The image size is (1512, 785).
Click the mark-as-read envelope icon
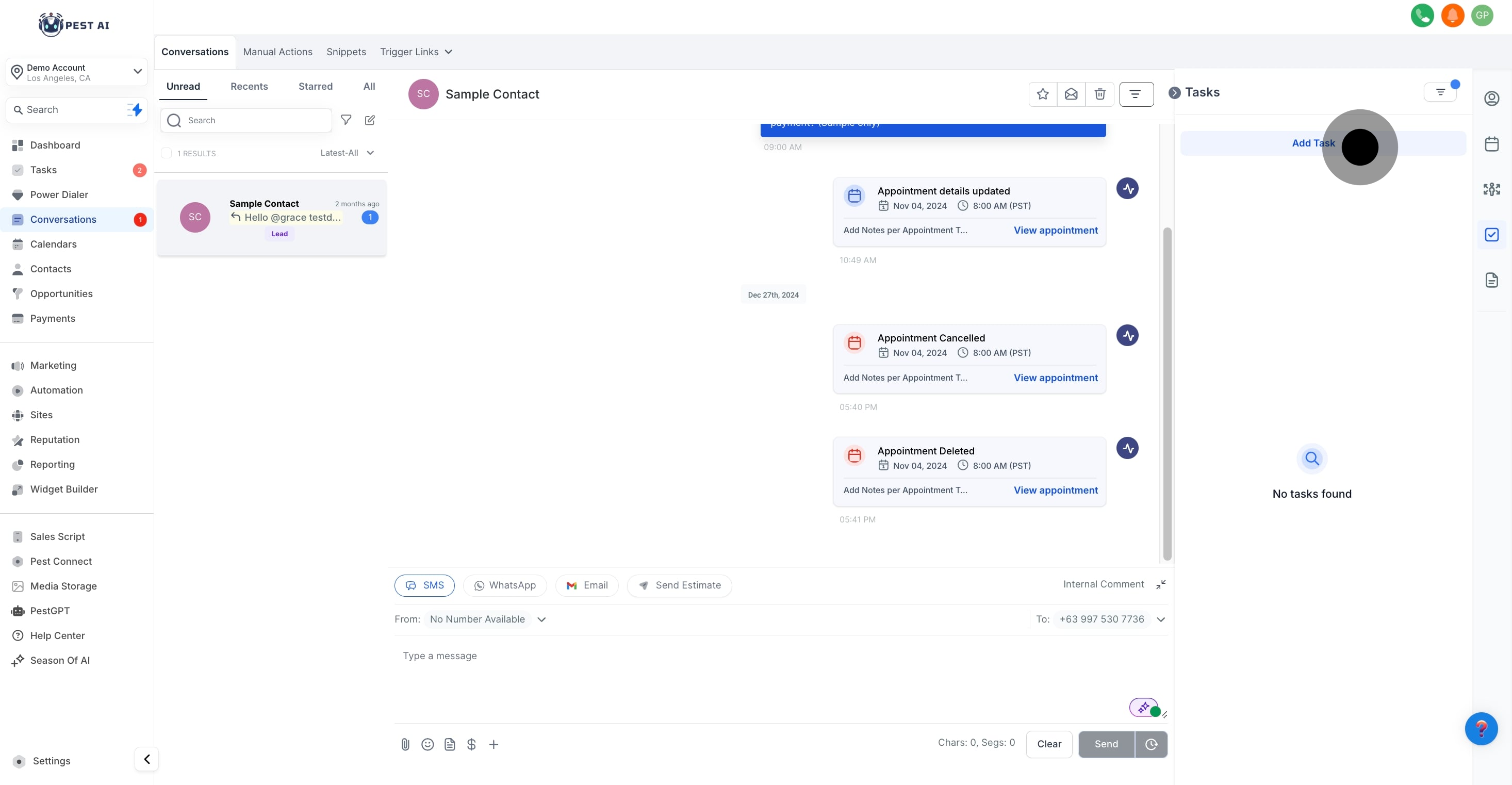pos(1071,94)
